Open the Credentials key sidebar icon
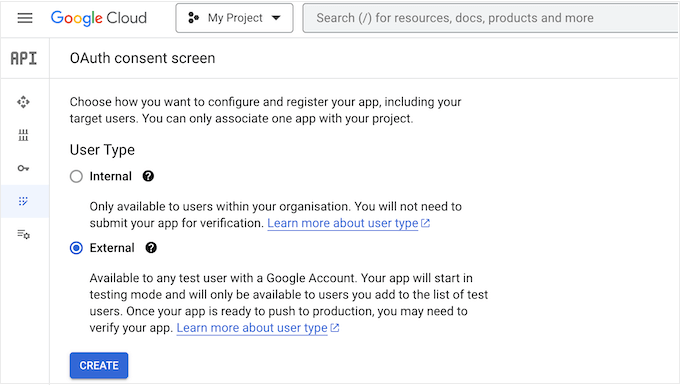The width and height of the screenshot is (680, 385). tap(23, 168)
